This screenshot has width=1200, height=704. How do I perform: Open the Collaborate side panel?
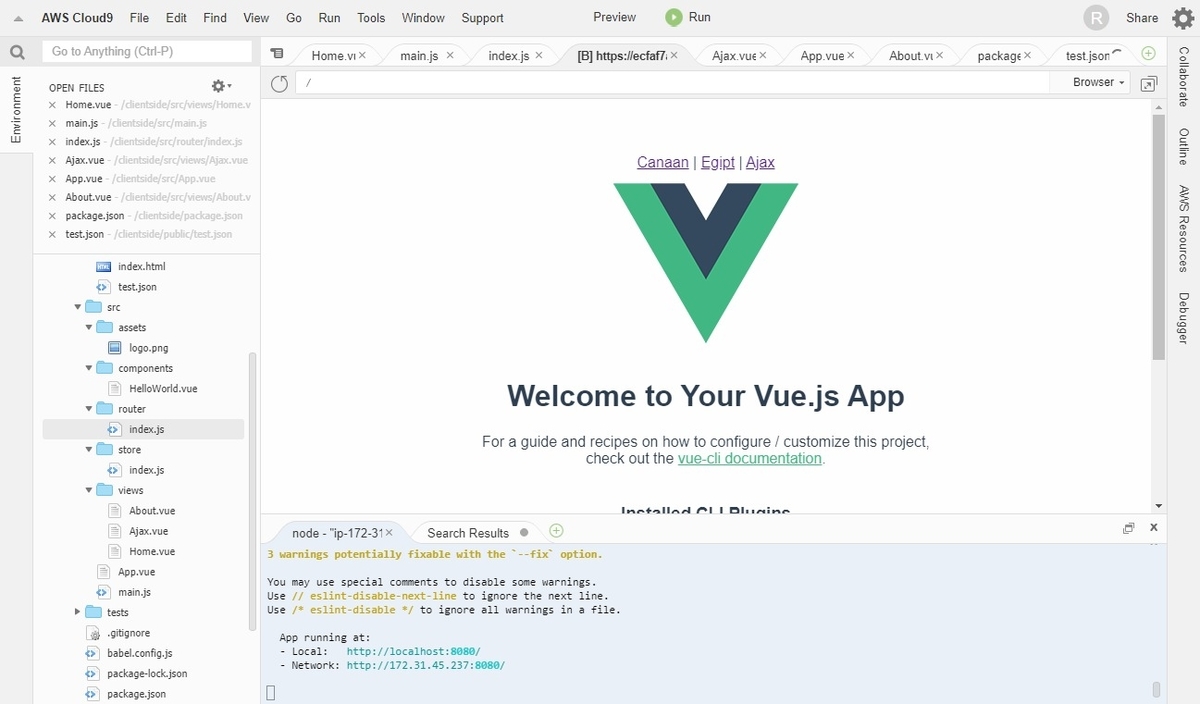(1183, 75)
